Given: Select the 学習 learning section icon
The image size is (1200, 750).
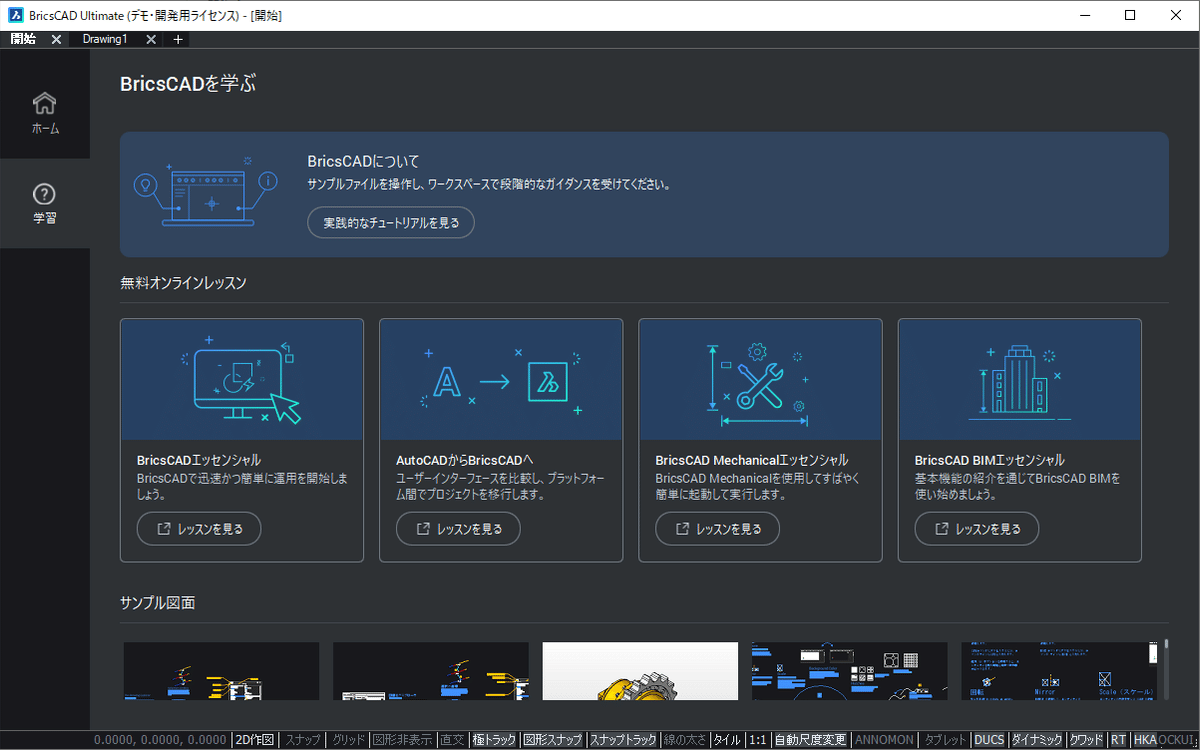Looking at the screenshot, I should point(45,193).
